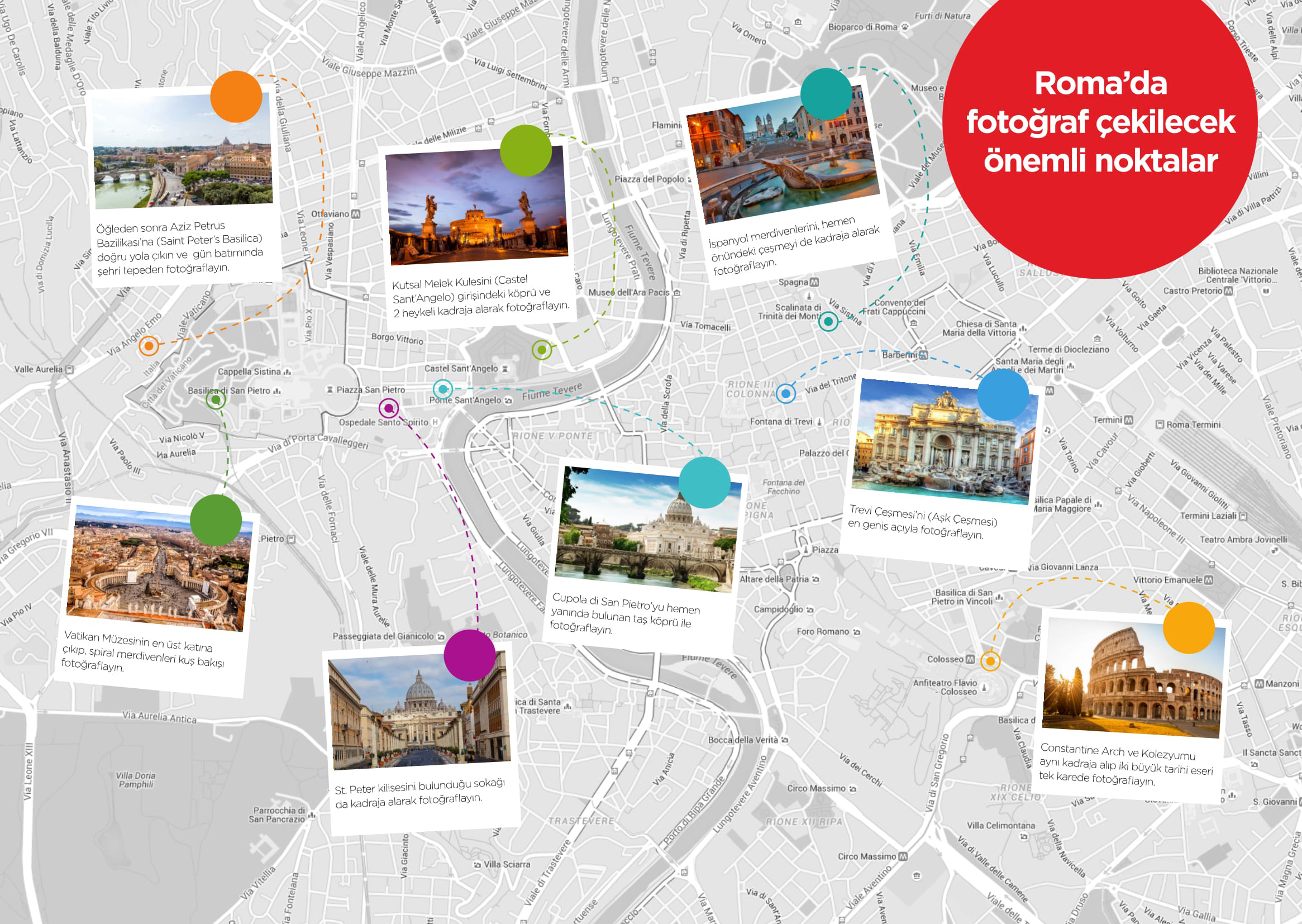Click the Roma Termini station icon
1302x924 pixels.
(x=1160, y=425)
